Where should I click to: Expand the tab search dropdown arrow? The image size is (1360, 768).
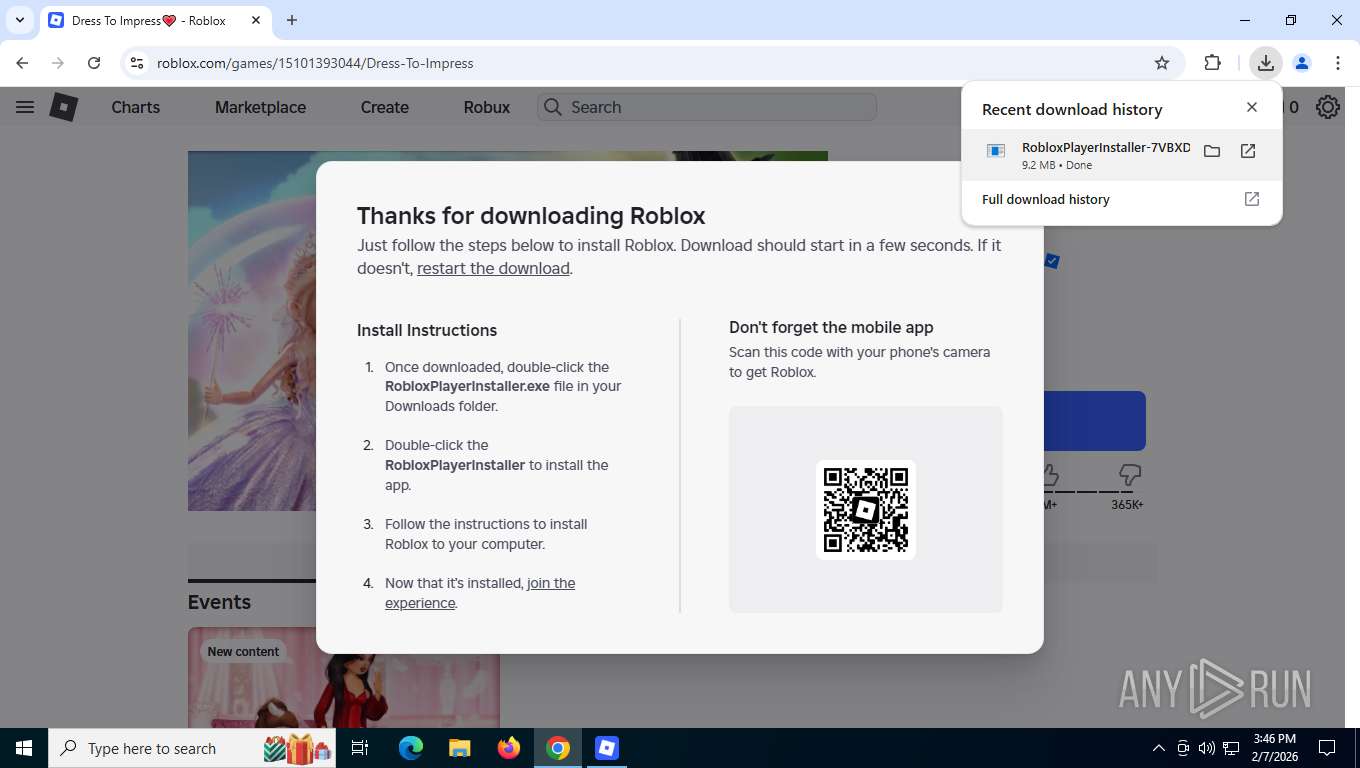point(19,20)
